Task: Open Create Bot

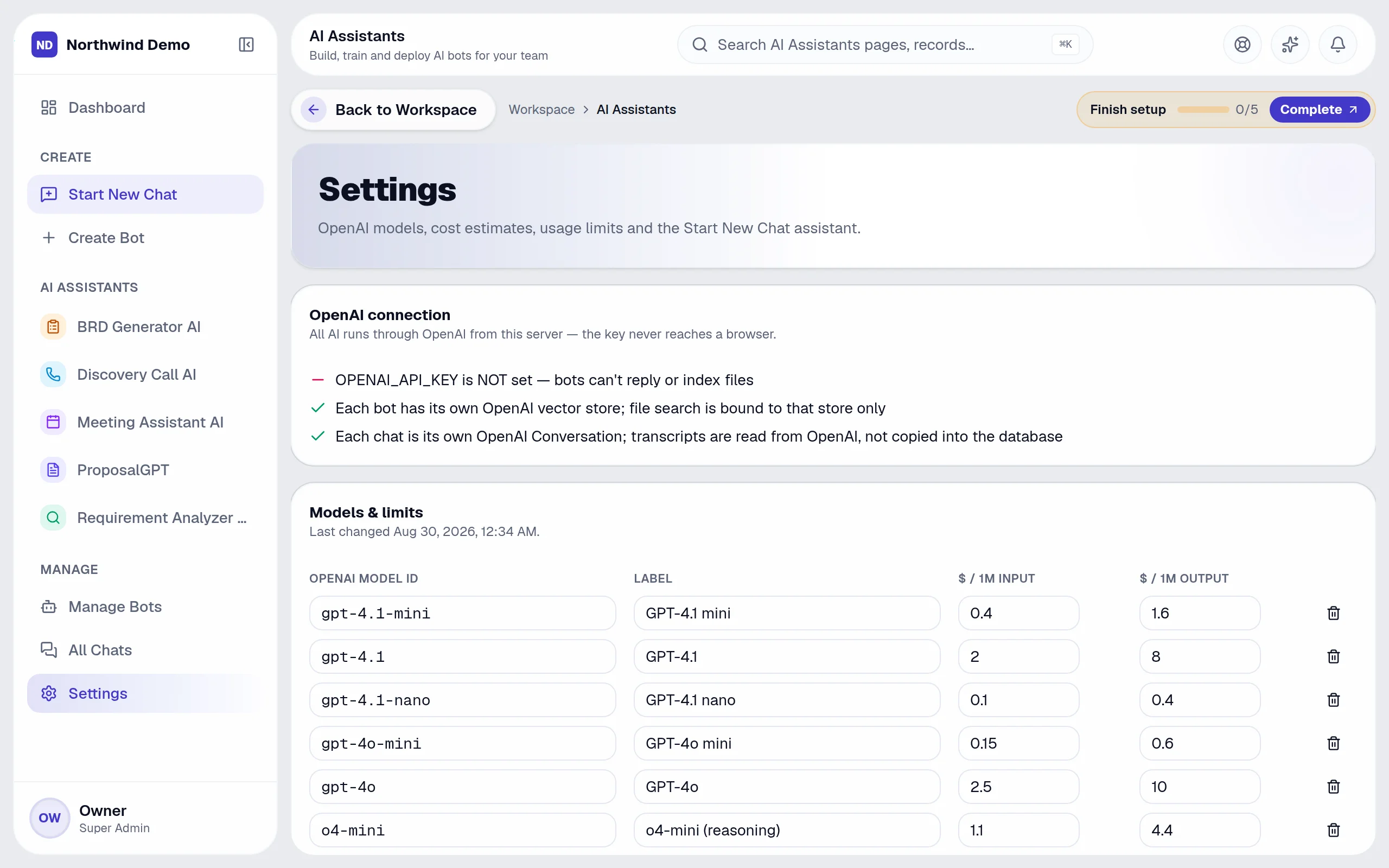Action: pos(145,238)
